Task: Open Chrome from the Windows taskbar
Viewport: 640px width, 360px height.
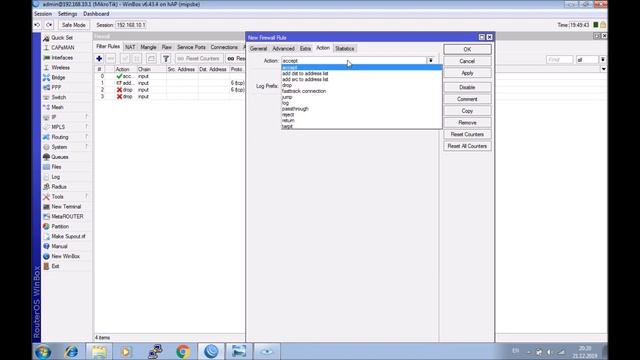Action: tap(183, 351)
